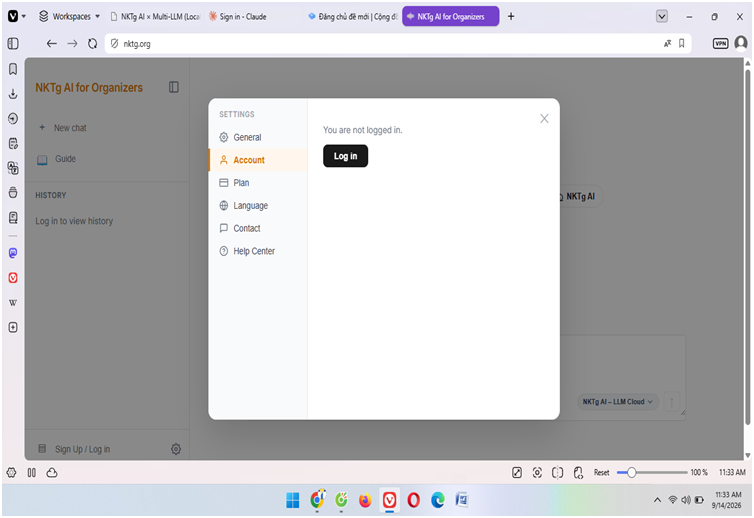Image resolution: width=754 pixels, height=518 pixels.
Task: Add a new web panel
Action: click(x=13, y=328)
